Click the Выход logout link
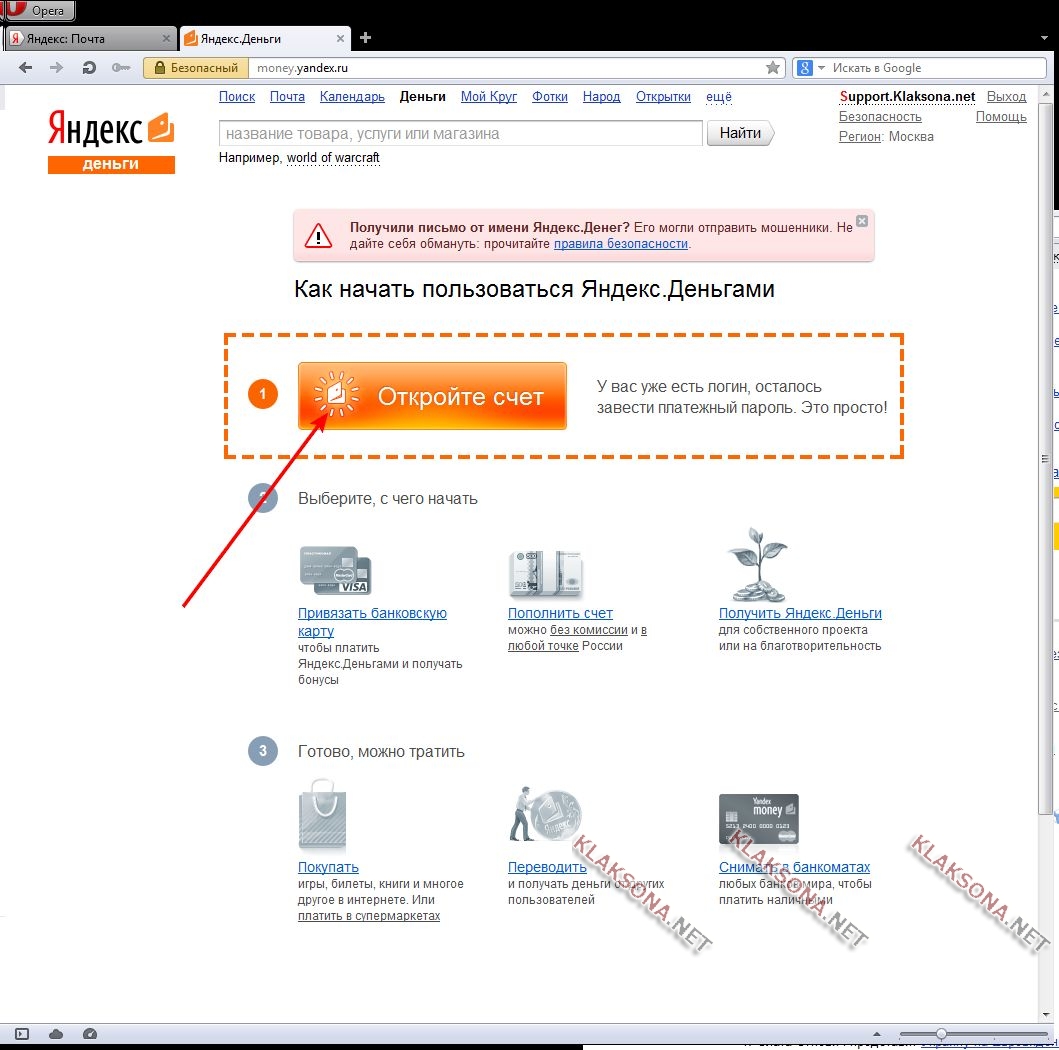This screenshot has height=1050, width=1059. 1006,97
